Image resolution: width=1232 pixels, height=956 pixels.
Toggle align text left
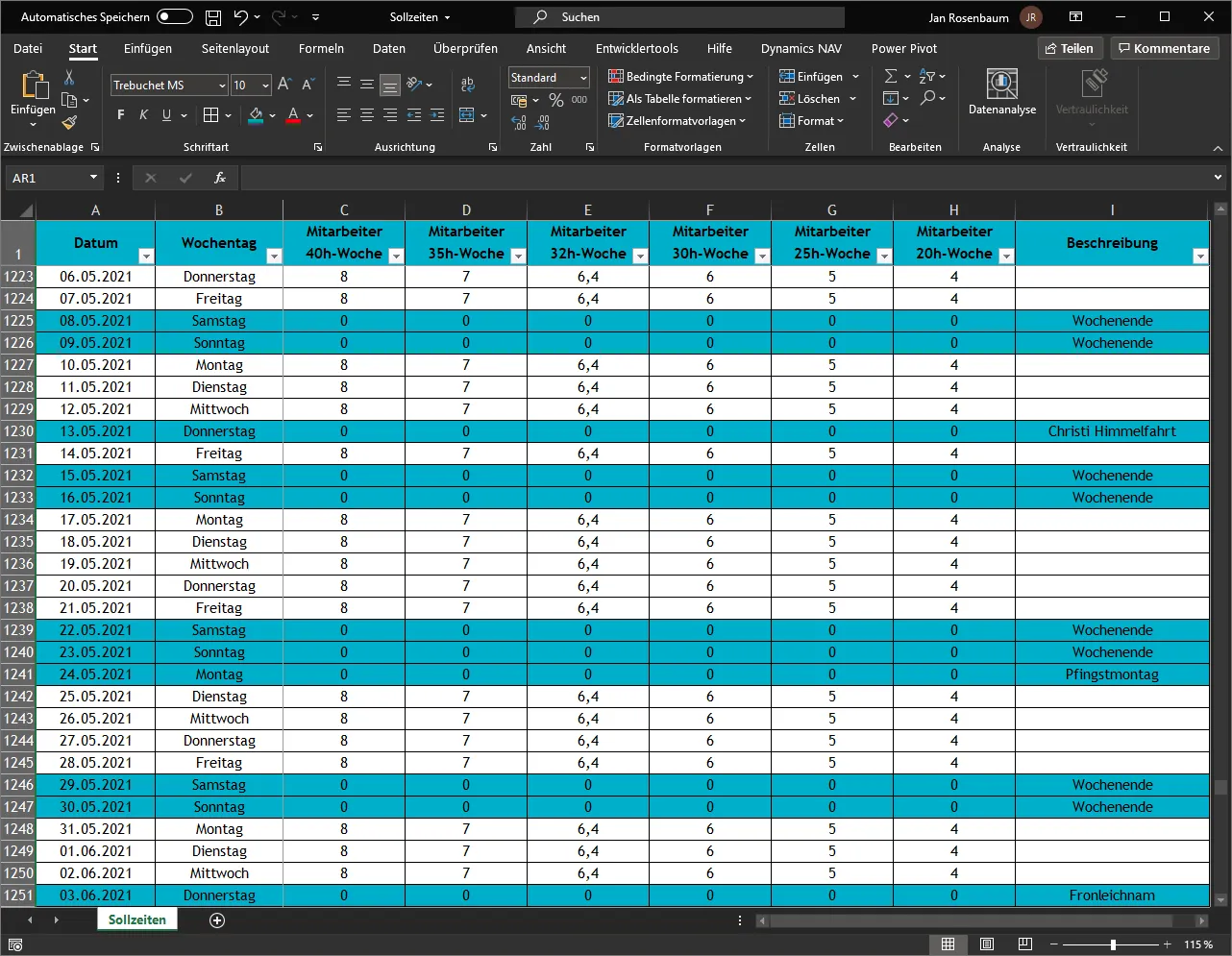(x=344, y=115)
